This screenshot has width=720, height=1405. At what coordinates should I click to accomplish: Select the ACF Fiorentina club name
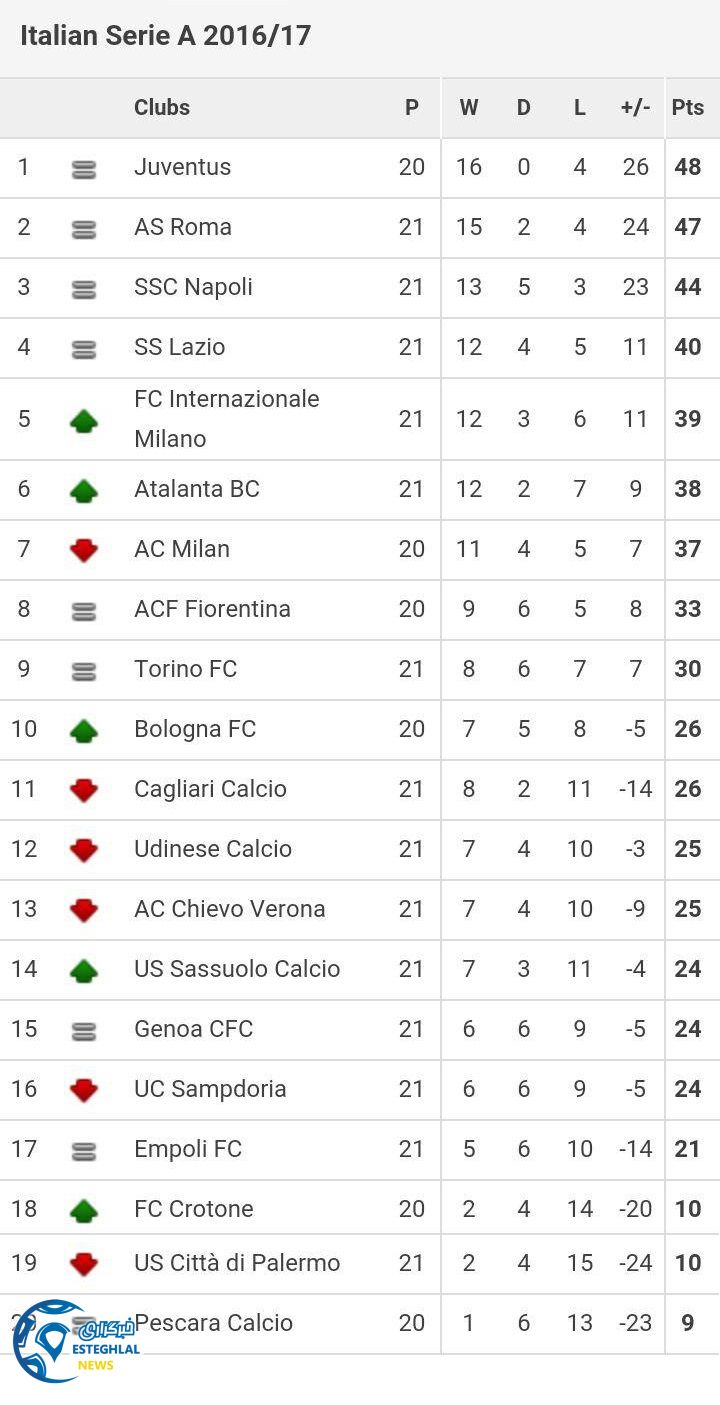point(212,609)
